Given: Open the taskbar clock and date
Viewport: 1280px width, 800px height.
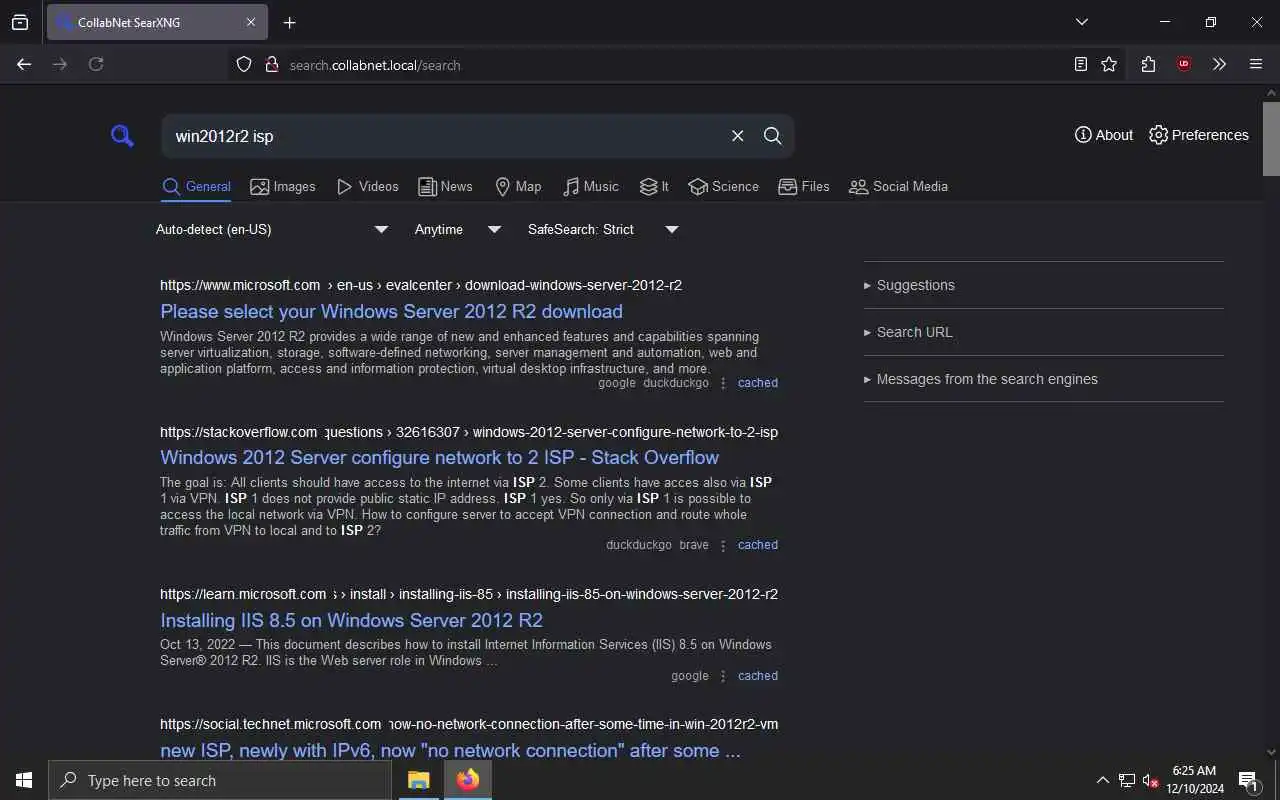Looking at the screenshot, I should 1194,780.
